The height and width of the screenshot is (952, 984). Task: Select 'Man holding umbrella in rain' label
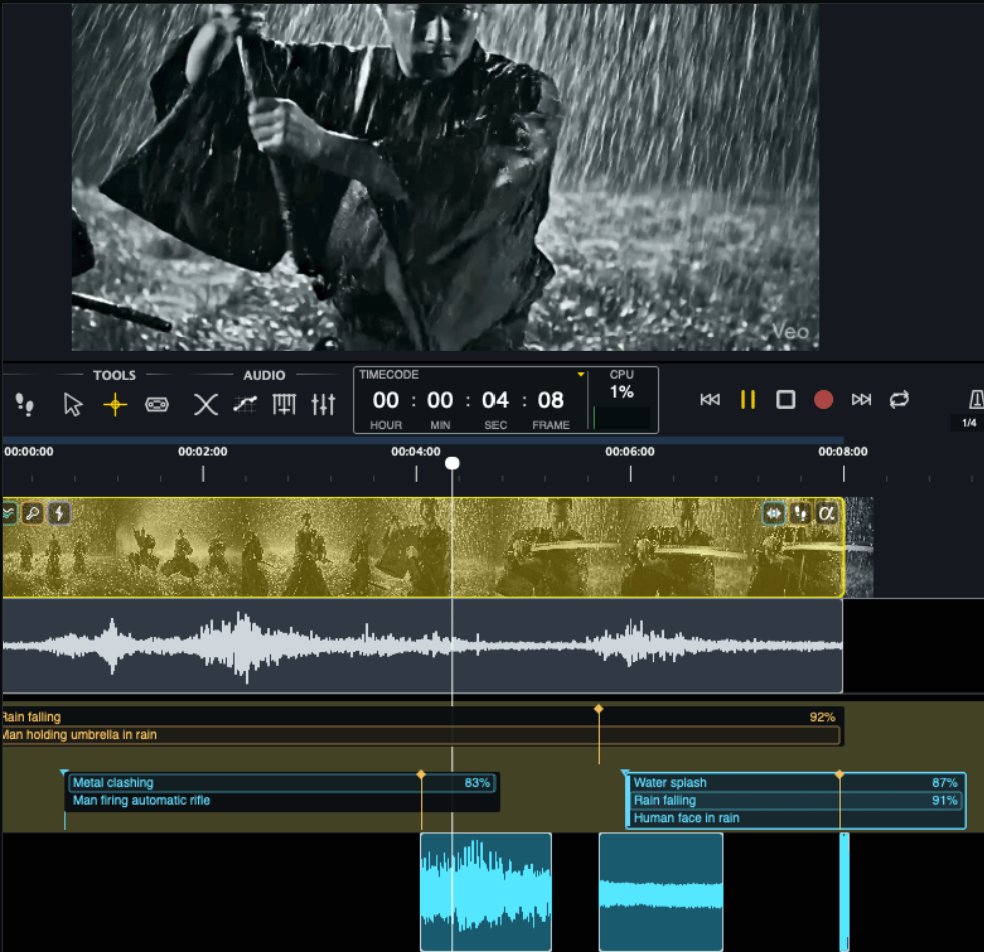pos(420,735)
